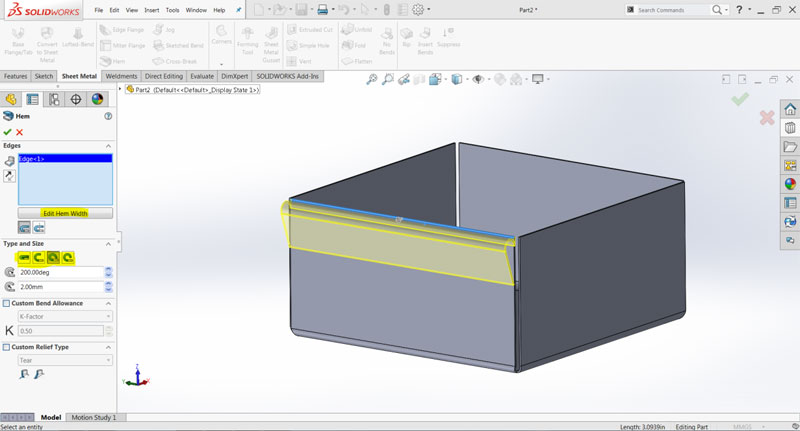Adjust the radius value spinner arrows
The height and width of the screenshot is (431, 800).
click(108, 287)
